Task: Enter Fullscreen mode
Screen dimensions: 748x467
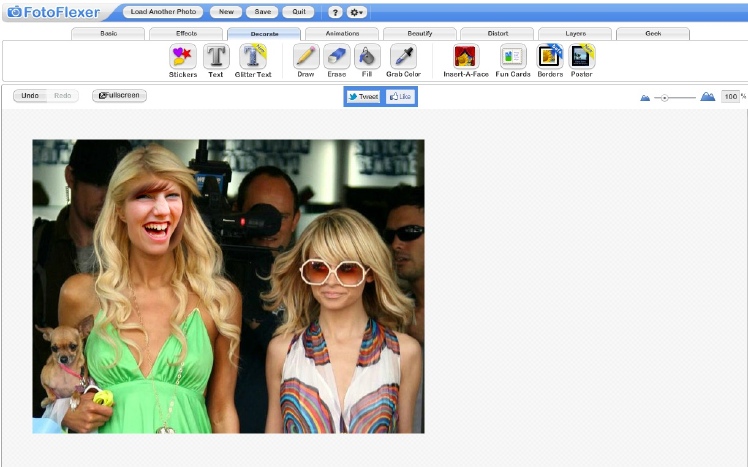Action: point(119,95)
